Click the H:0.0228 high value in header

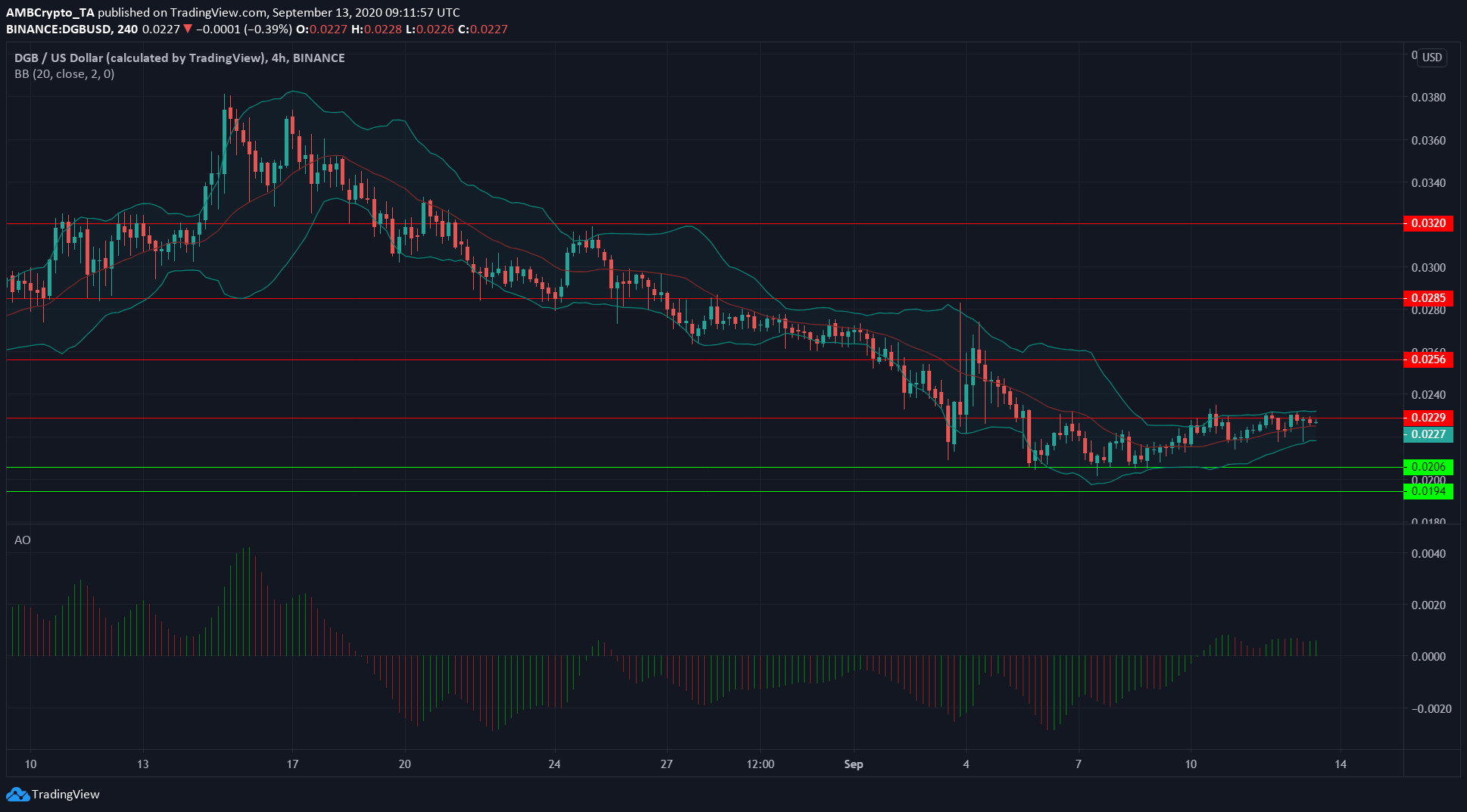pyautogui.click(x=377, y=30)
